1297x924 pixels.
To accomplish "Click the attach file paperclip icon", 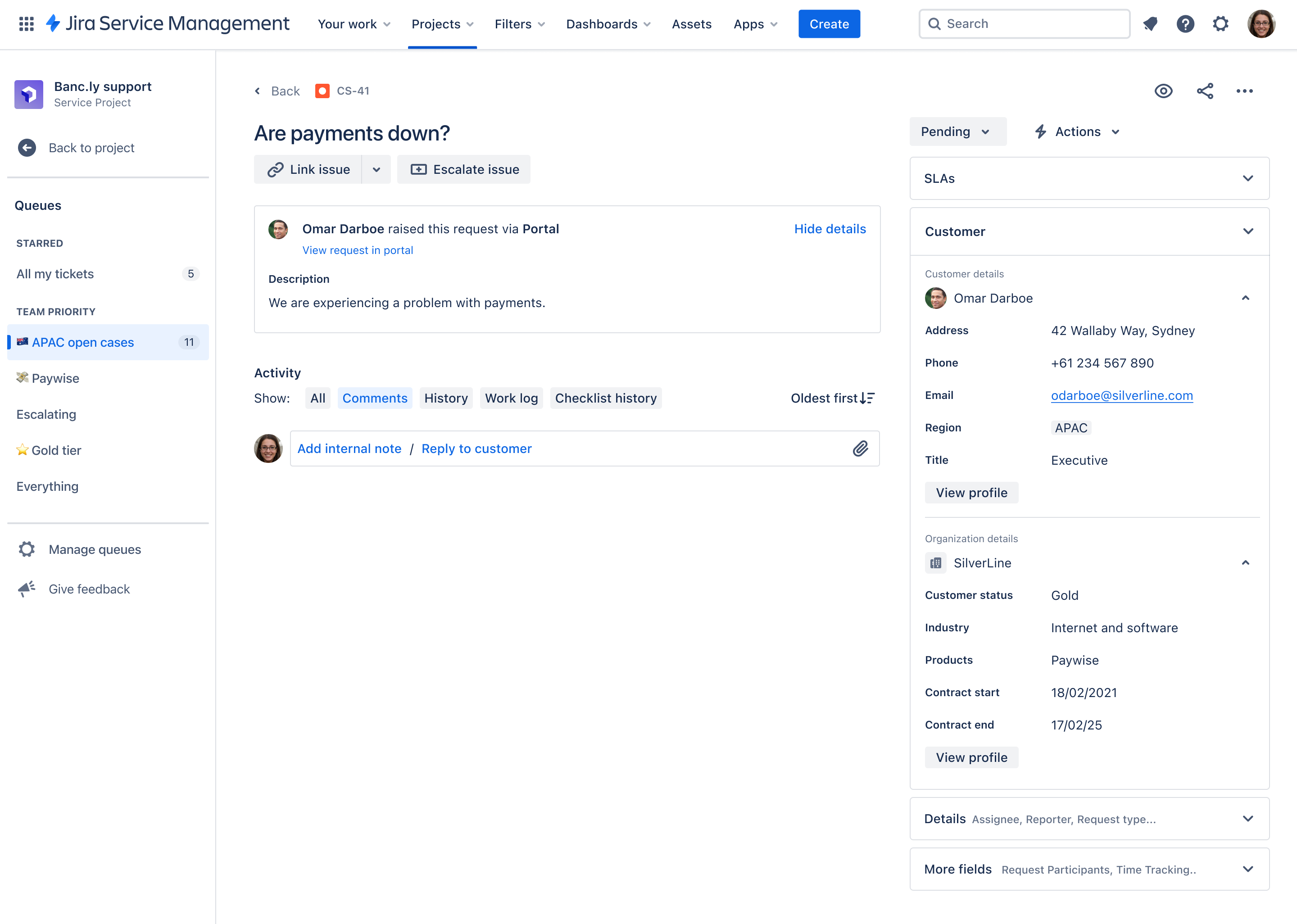I will [860, 448].
